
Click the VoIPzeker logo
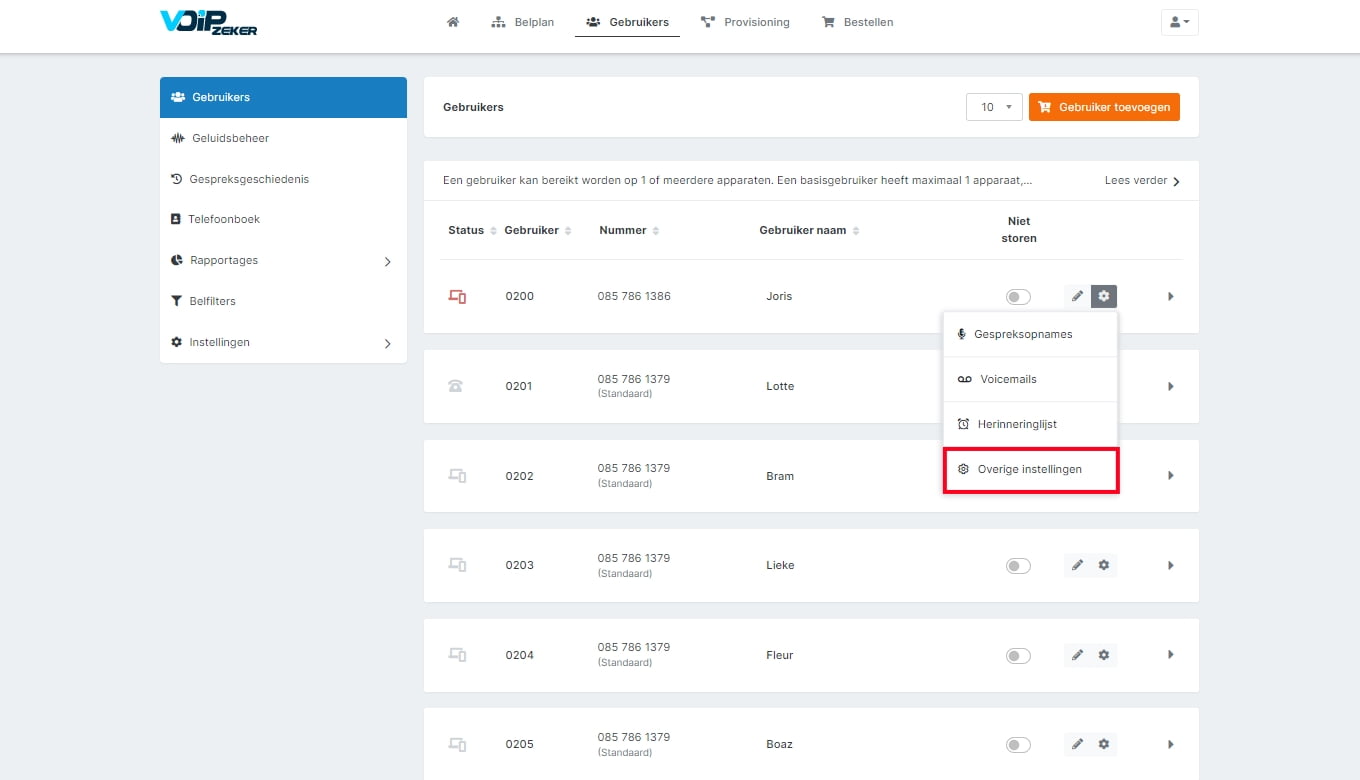coord(209,22)
